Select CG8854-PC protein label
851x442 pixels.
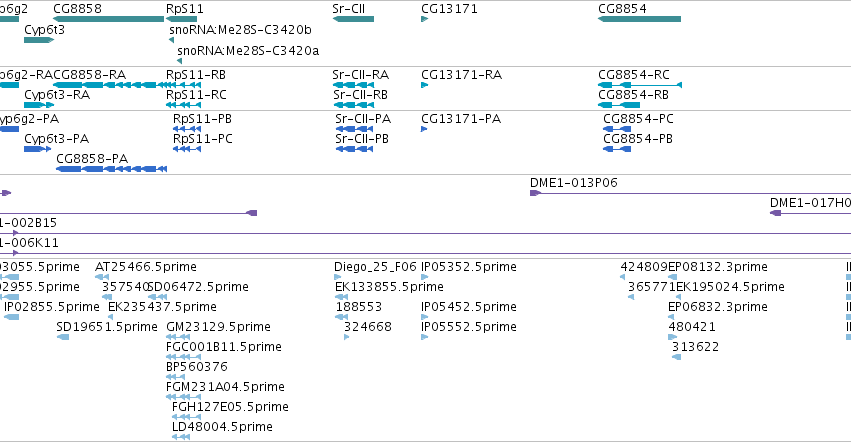[x=638, y=118]
